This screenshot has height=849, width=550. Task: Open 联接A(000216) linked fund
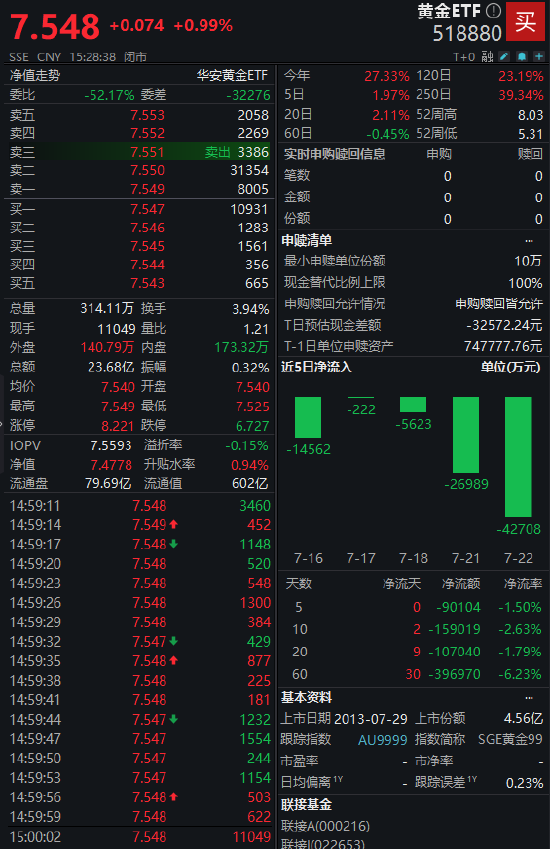325,826
